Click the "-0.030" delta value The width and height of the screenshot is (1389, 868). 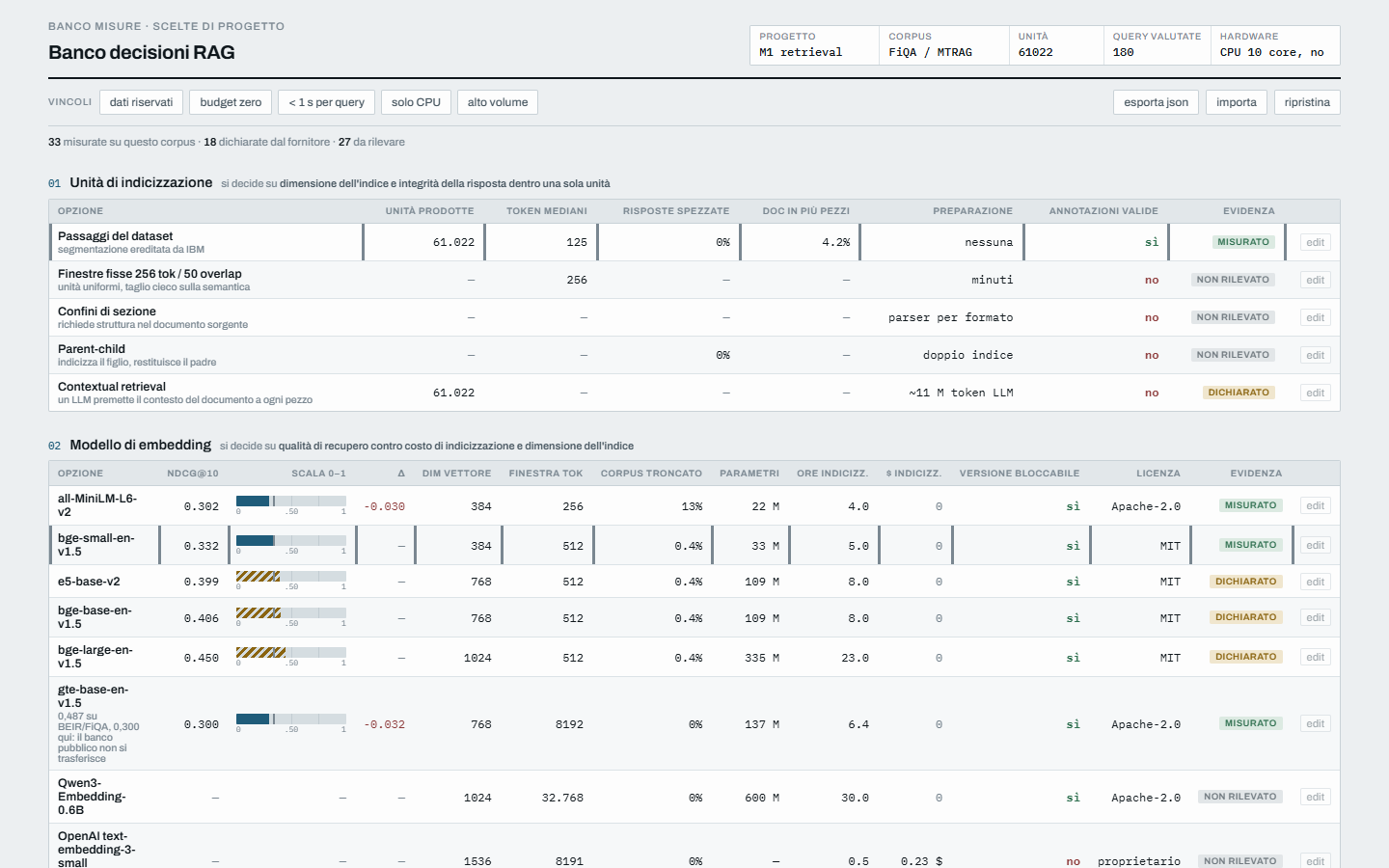click(384, 506)
